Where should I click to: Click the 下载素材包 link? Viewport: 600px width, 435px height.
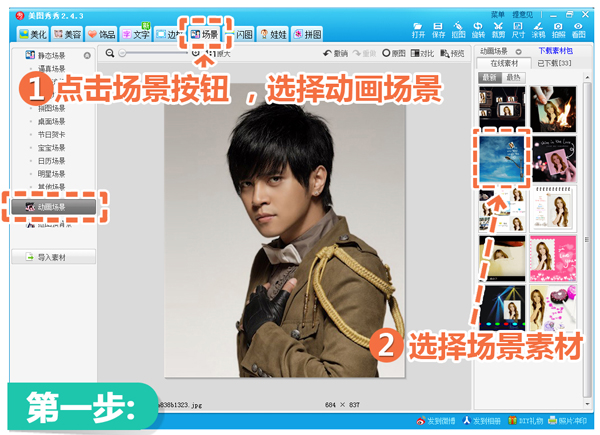(x=557, y=50)
